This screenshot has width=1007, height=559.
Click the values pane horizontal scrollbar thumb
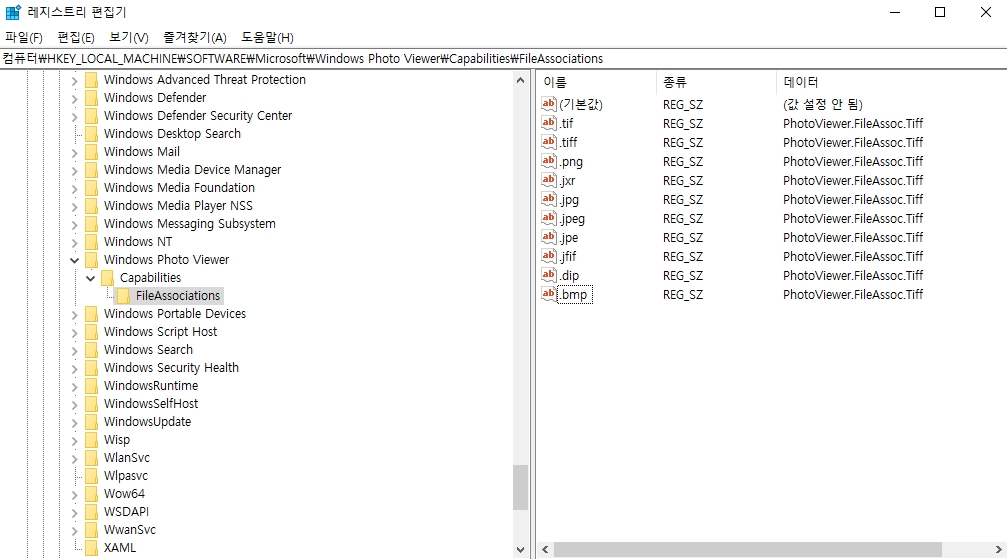[x=748, y=549]
